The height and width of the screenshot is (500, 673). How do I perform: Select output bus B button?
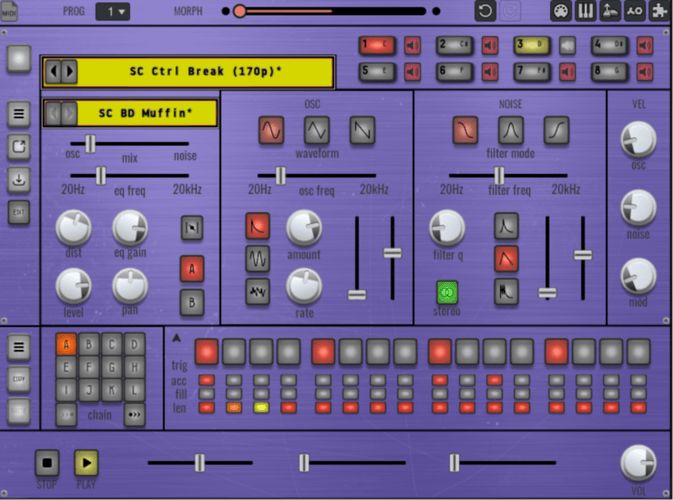tap(192, 303)
